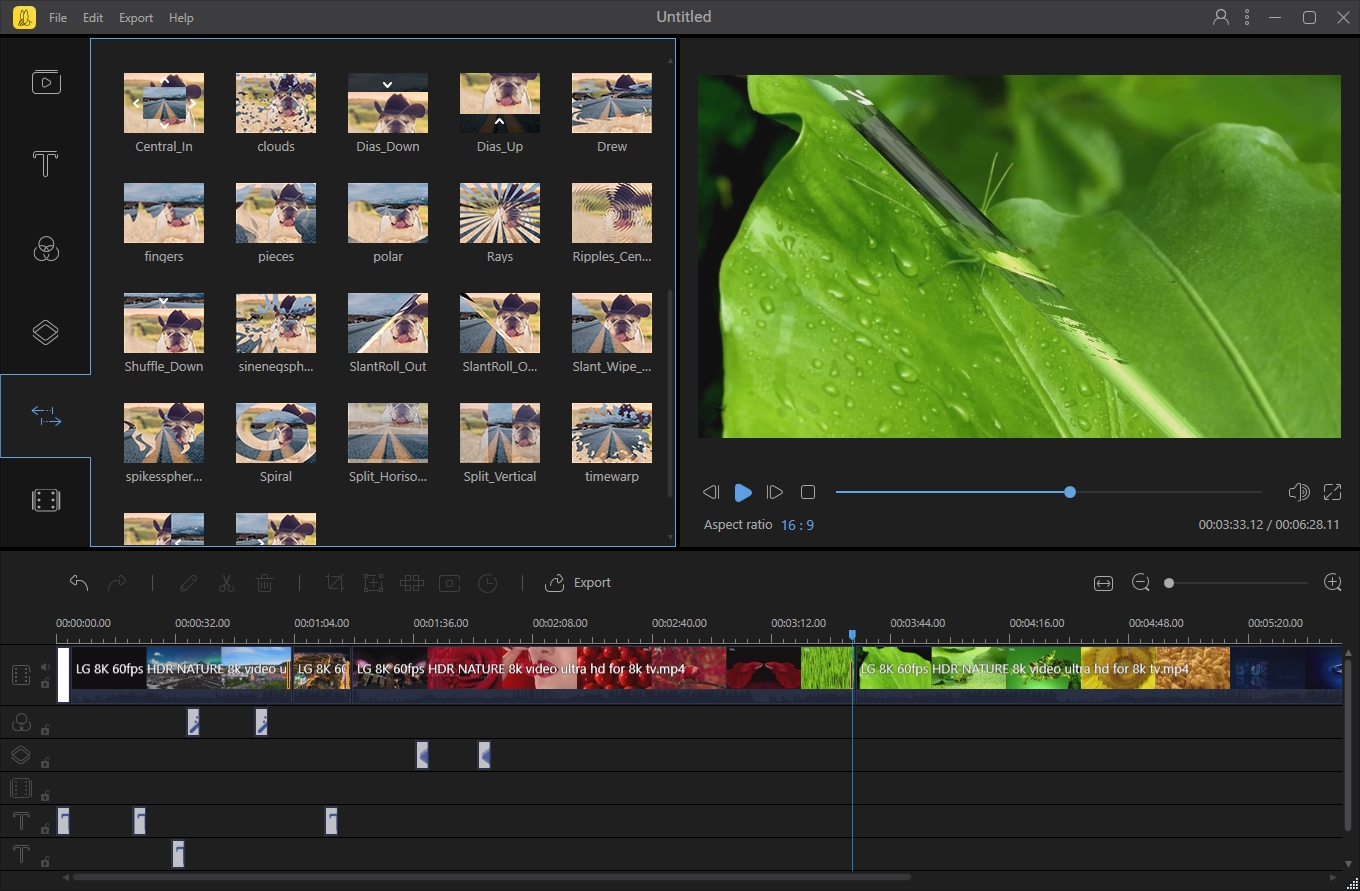Select the Spiral transition thumbnail
Viewport: 1360px width, 891px height.
coord(276,433)
